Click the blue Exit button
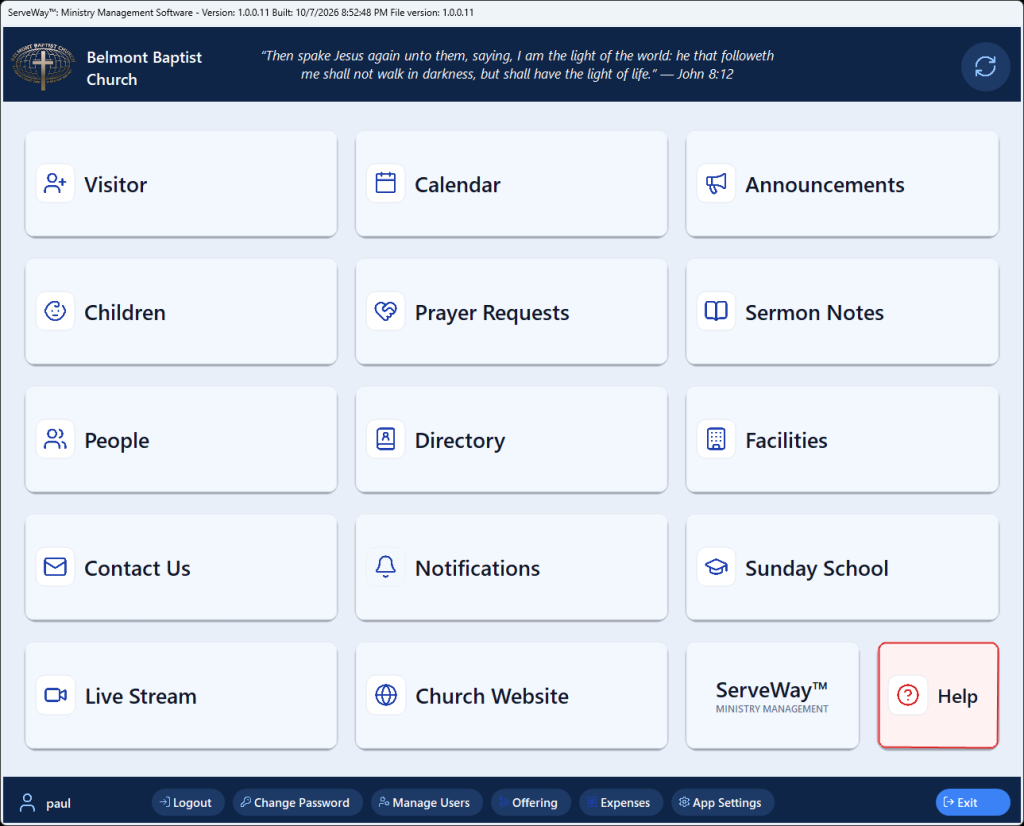Viewport: 1024px width, 826px height. point(972,802)
